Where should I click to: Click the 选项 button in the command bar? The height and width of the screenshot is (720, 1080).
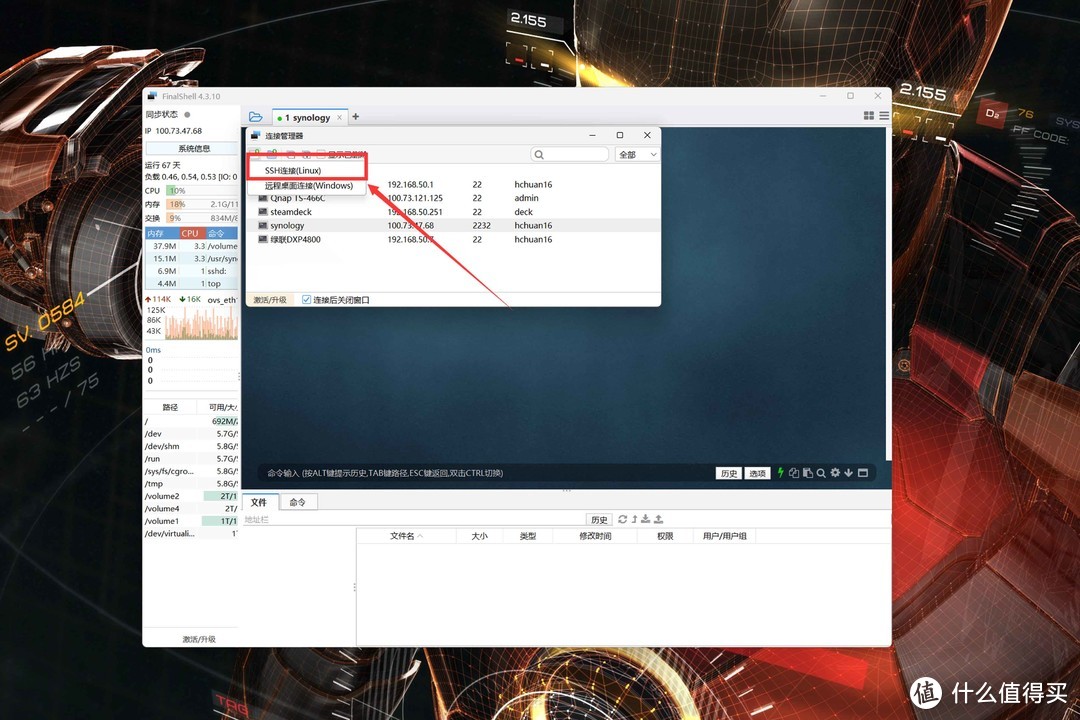(x=757, y=472)
